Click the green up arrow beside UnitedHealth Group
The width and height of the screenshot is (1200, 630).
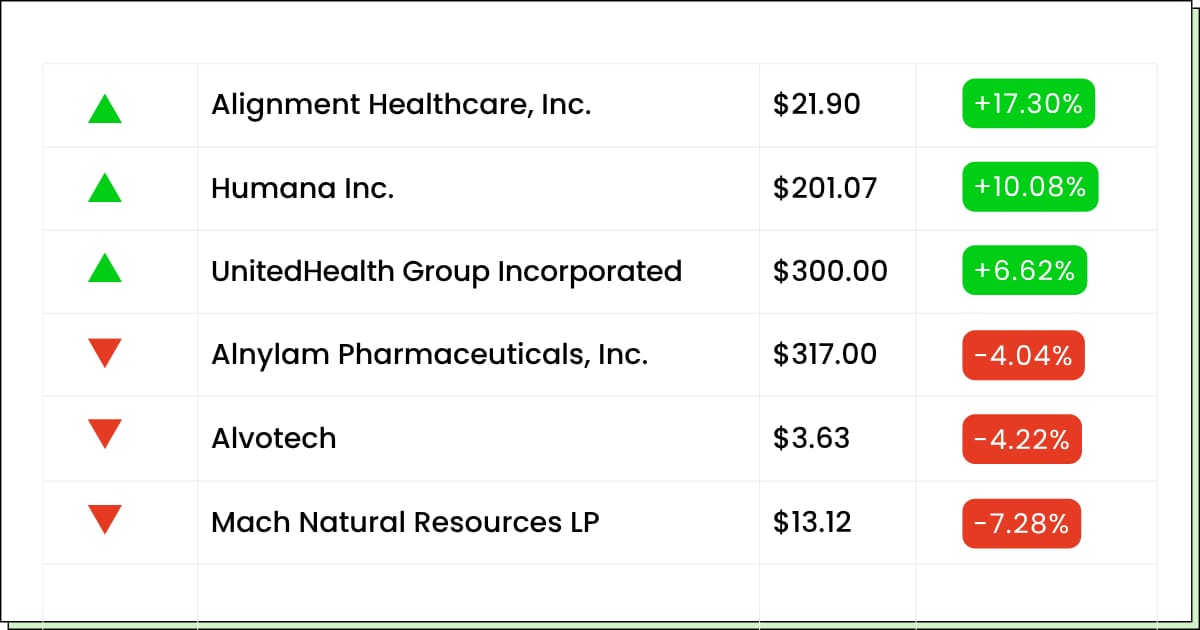tap(105, 269)
